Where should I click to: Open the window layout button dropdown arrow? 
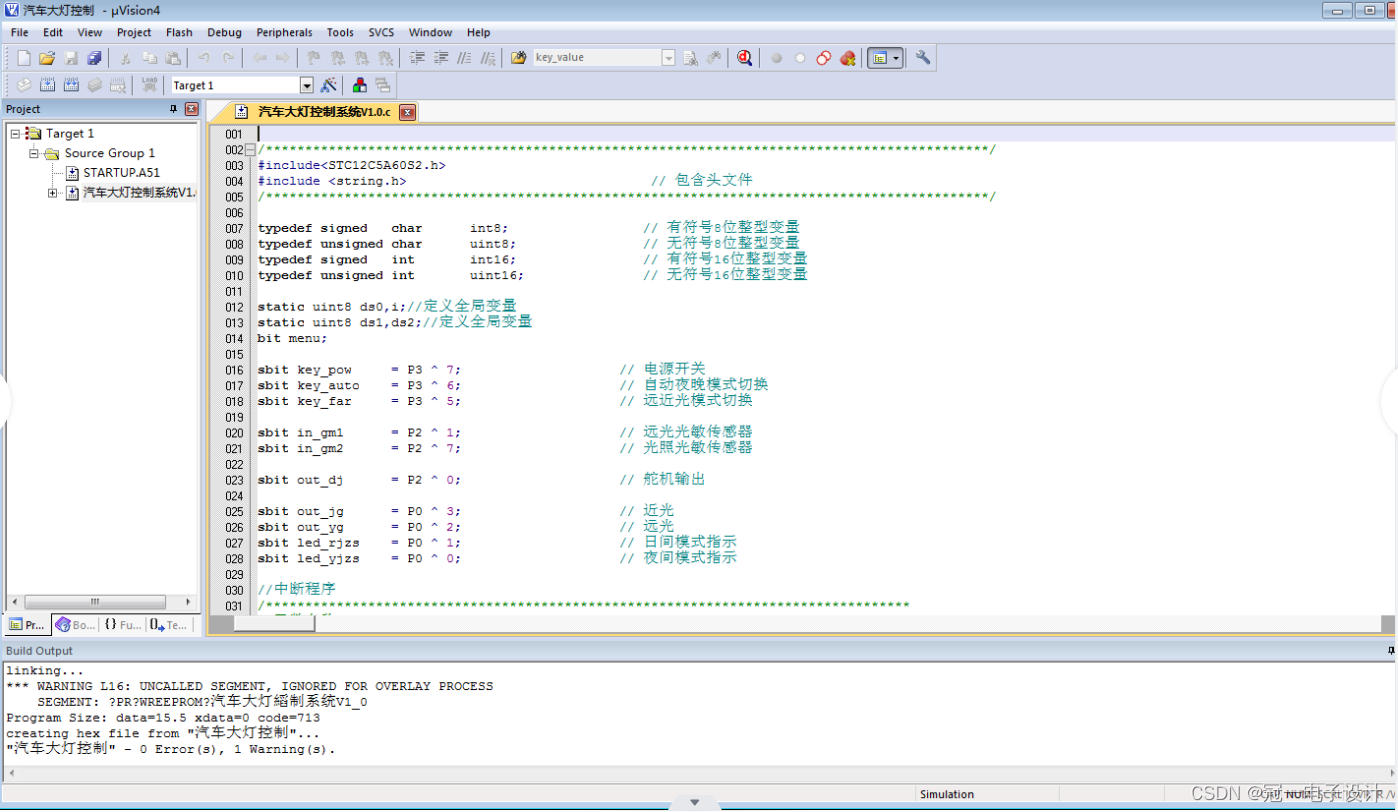pyautogui.click(x=896, y=58)
